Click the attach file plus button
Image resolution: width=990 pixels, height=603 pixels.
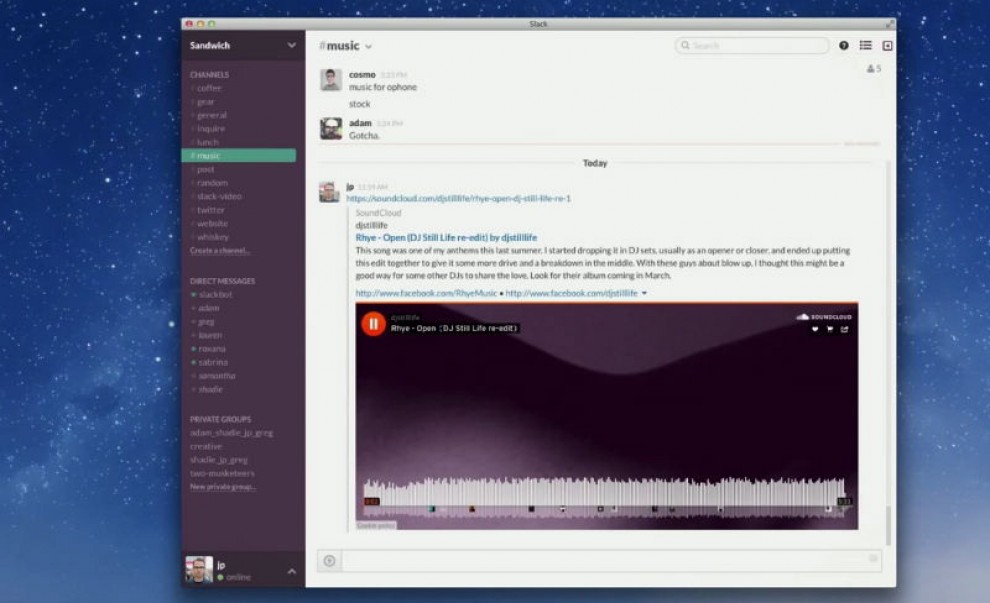[330, 561]
